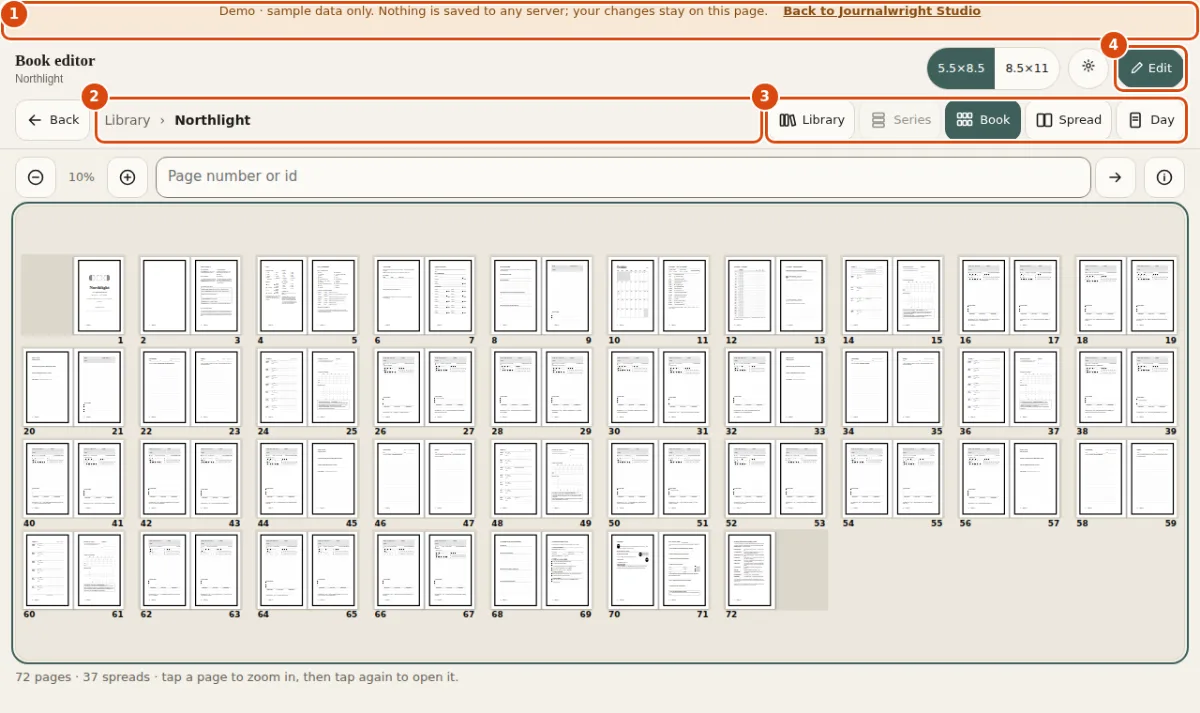Open page 51 thumbnail
The image size is (1200, 713).
click(684, 479)
